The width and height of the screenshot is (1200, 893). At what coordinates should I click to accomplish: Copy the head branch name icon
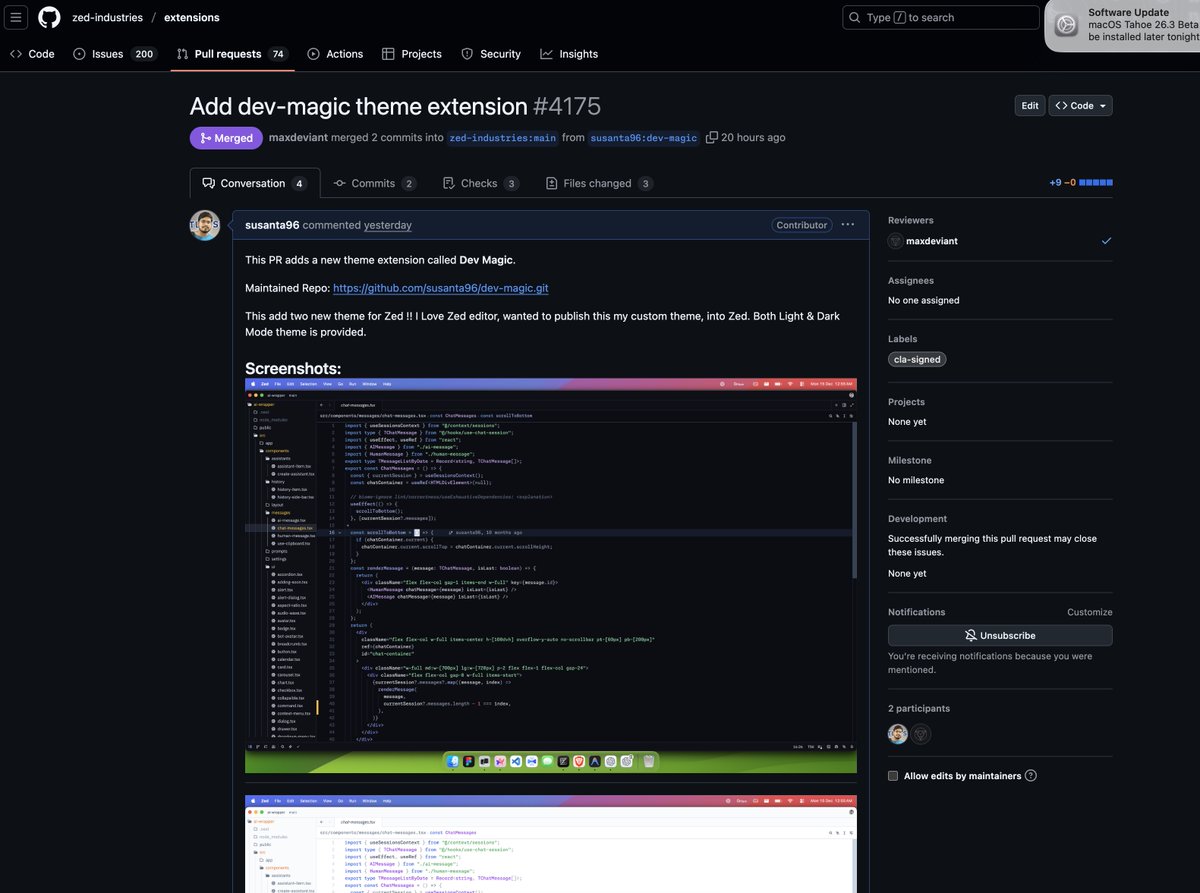(x=712, y=138)
